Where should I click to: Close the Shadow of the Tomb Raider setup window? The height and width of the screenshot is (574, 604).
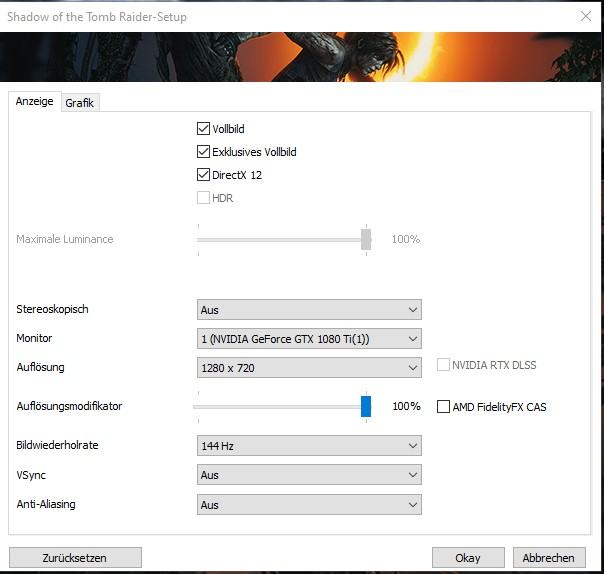[586, 16]
